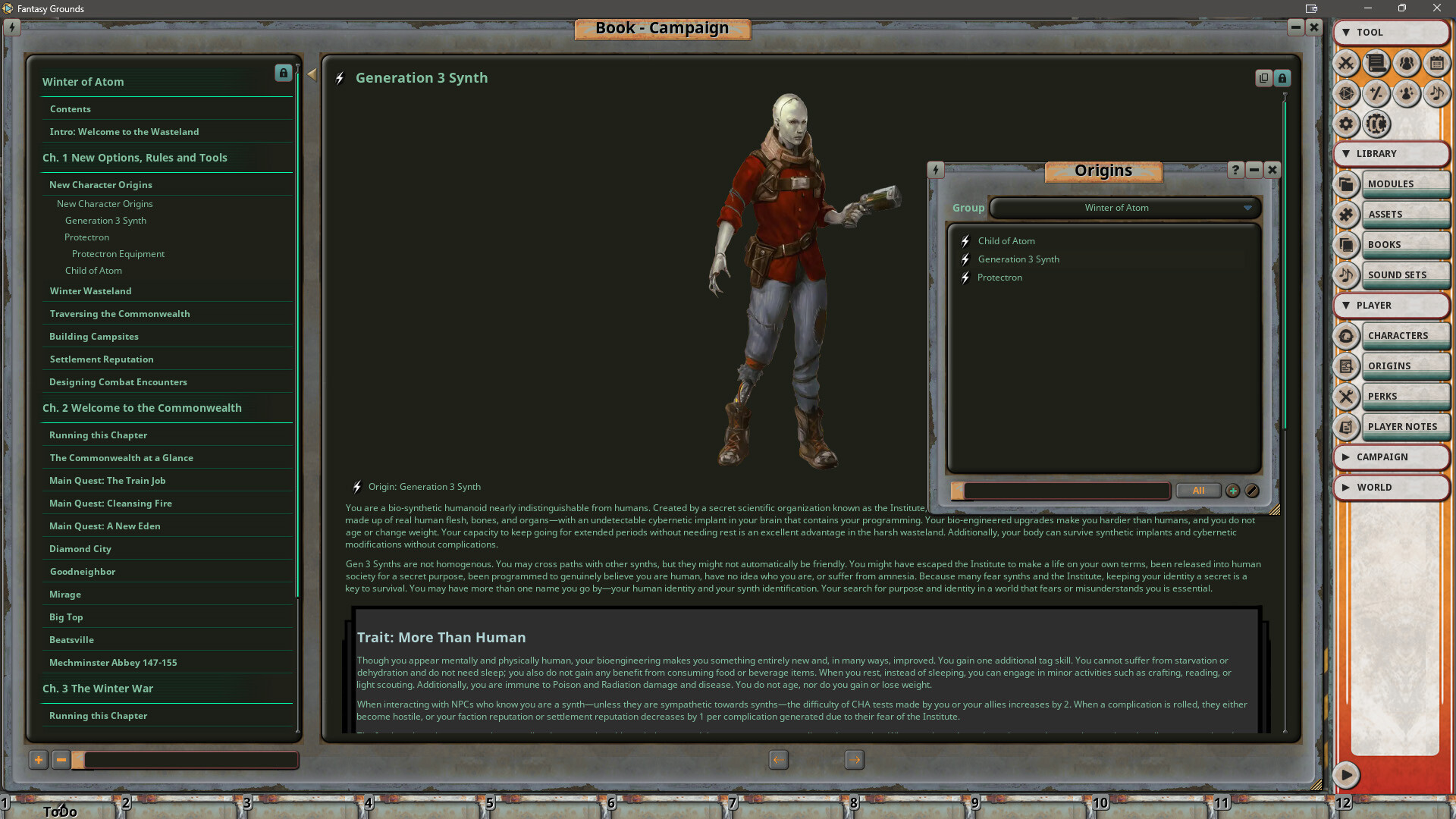Viewport: 1456px width, 819px height.
Task: Open the Calendar tool icon
Action: coord(1436,64)
